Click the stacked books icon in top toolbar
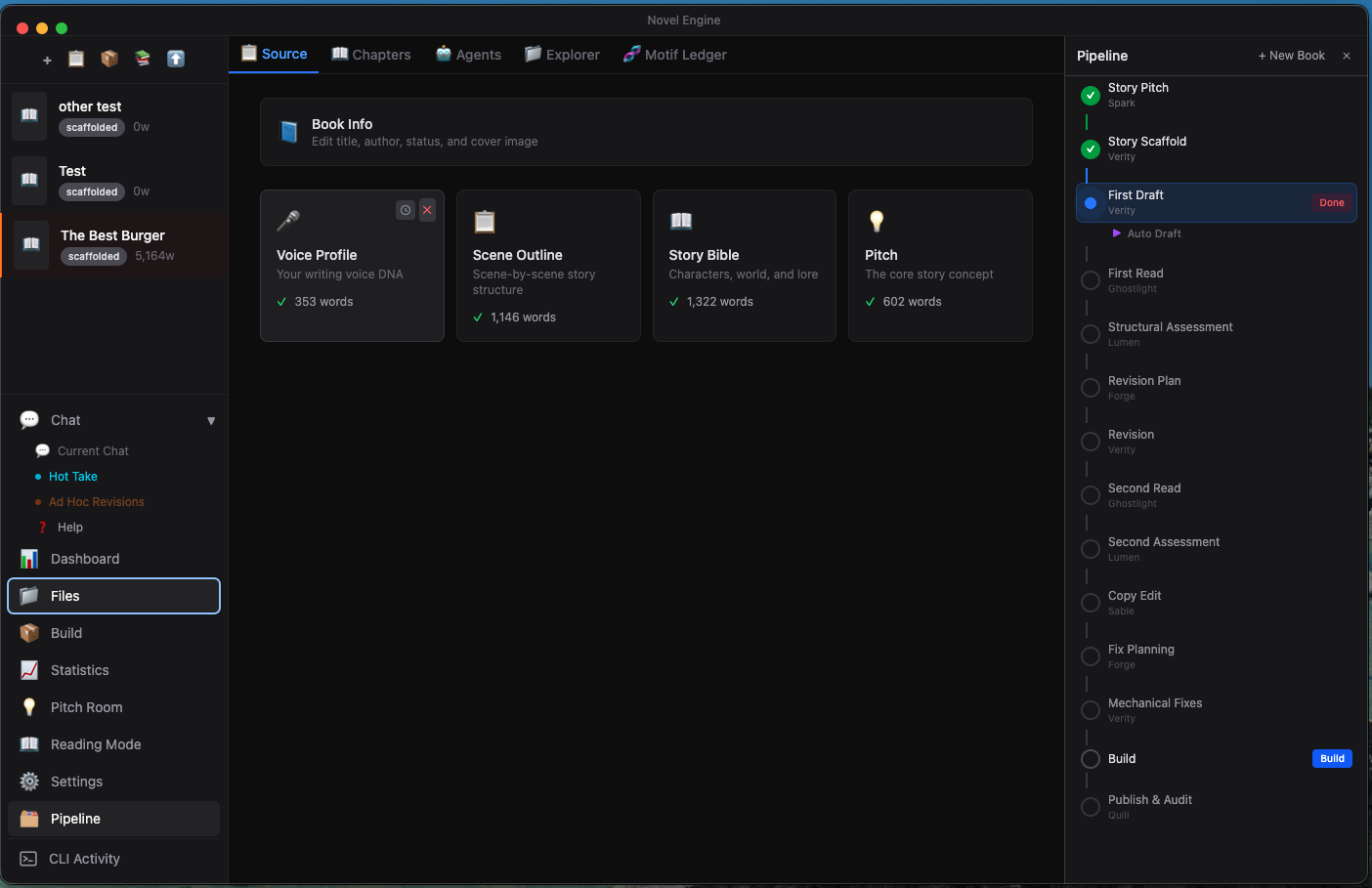This screenshot has height=888, width=1372. 143,59
